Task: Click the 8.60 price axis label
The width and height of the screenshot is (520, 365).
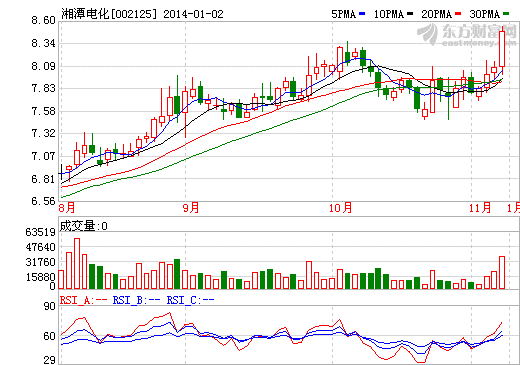Action: click(x=43, y=20)
